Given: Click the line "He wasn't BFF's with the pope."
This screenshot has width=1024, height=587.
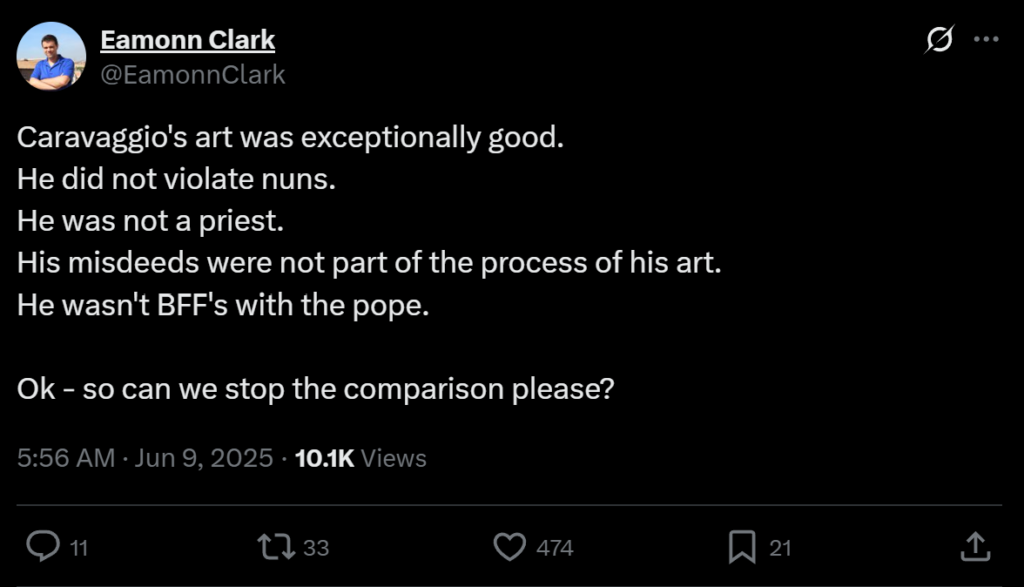Looking at the screenshot, I should 223,305.
